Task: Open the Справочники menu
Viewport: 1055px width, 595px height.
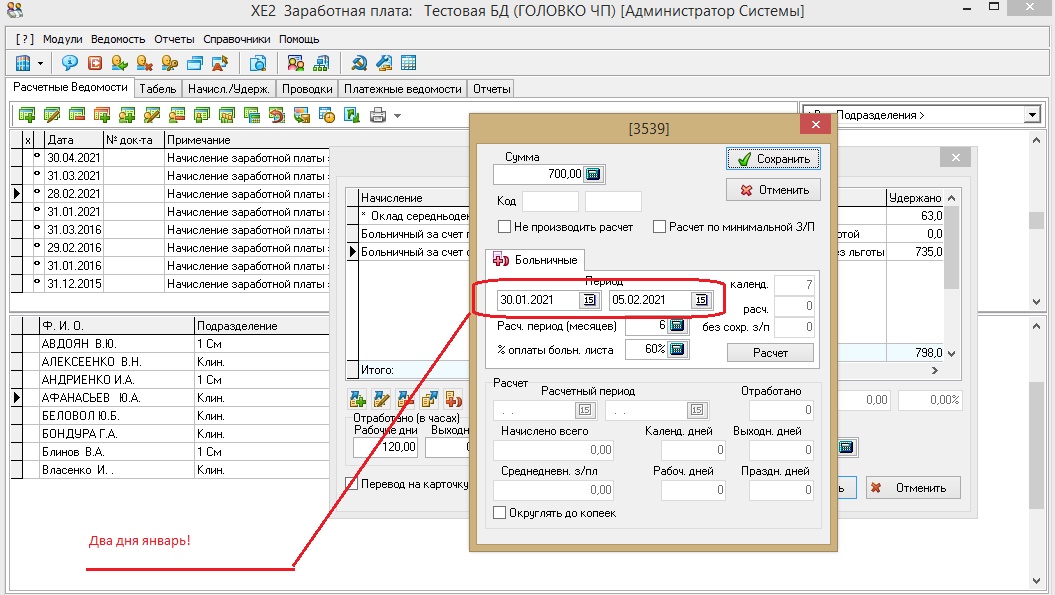Action: pyautogui.click(x=237, y=39)
